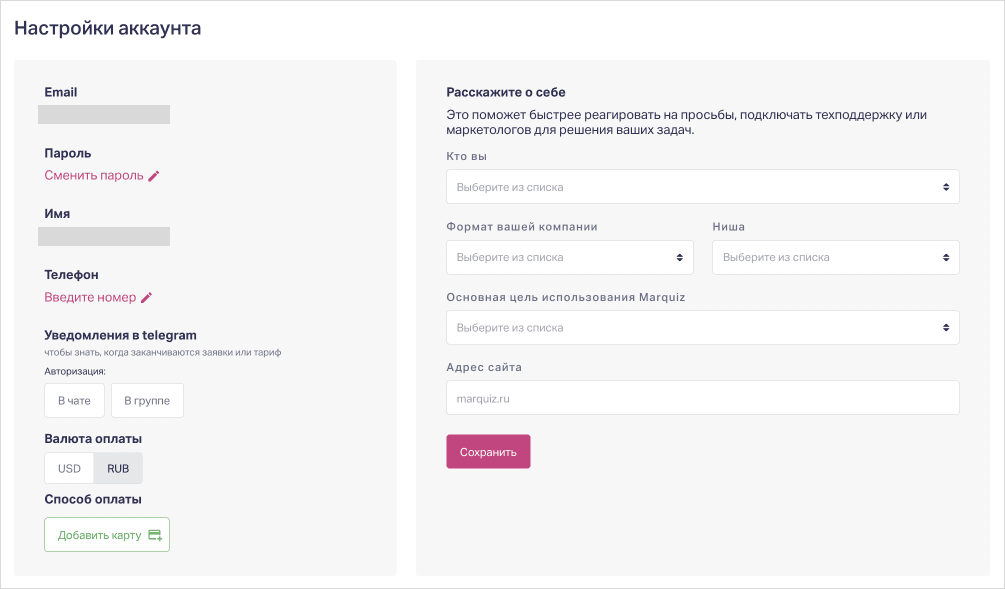Choose В группе telegram authorization
Screen dimensions: 1005x589
[x=147, y=401]
